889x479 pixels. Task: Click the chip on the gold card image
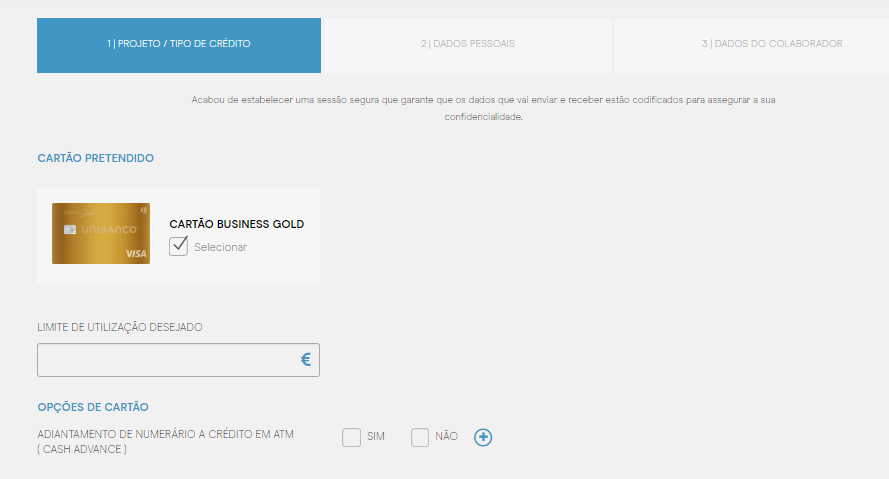tap(69, 230)
